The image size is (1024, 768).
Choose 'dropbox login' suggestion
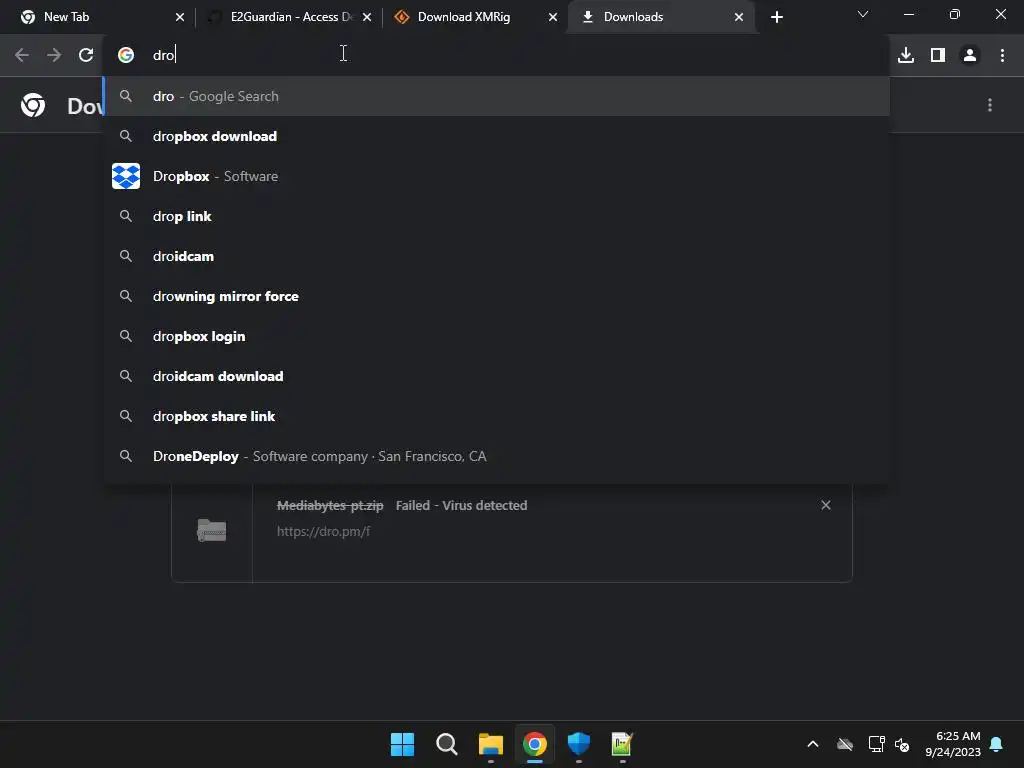click(496, 336)
